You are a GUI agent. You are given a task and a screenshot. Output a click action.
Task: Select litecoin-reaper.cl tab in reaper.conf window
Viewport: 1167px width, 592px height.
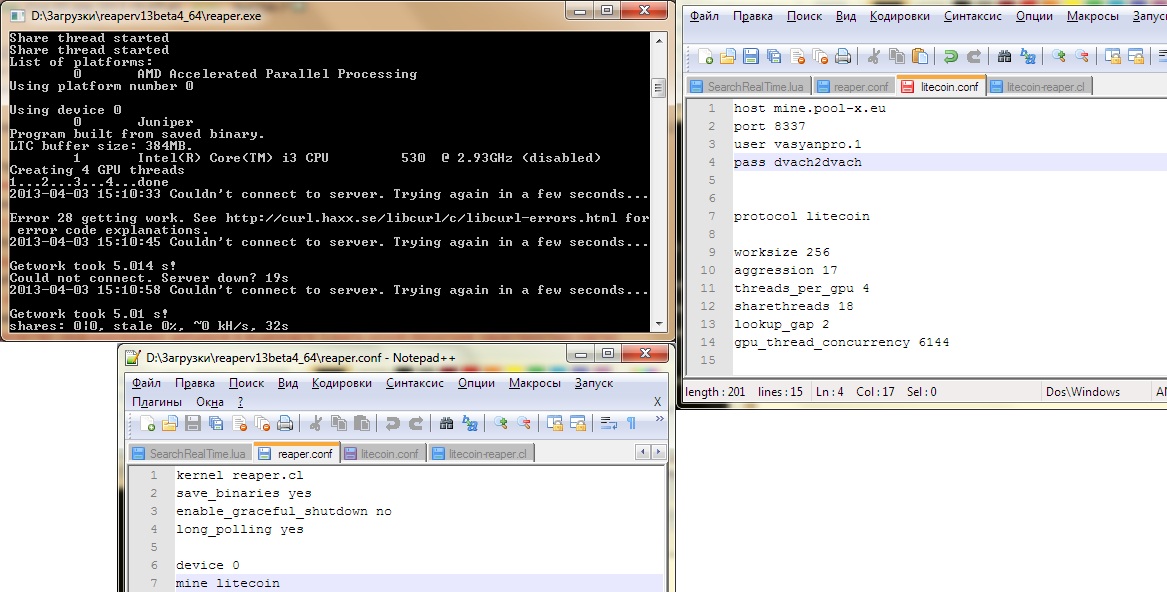pyautogui.click(x=480, y=453)
